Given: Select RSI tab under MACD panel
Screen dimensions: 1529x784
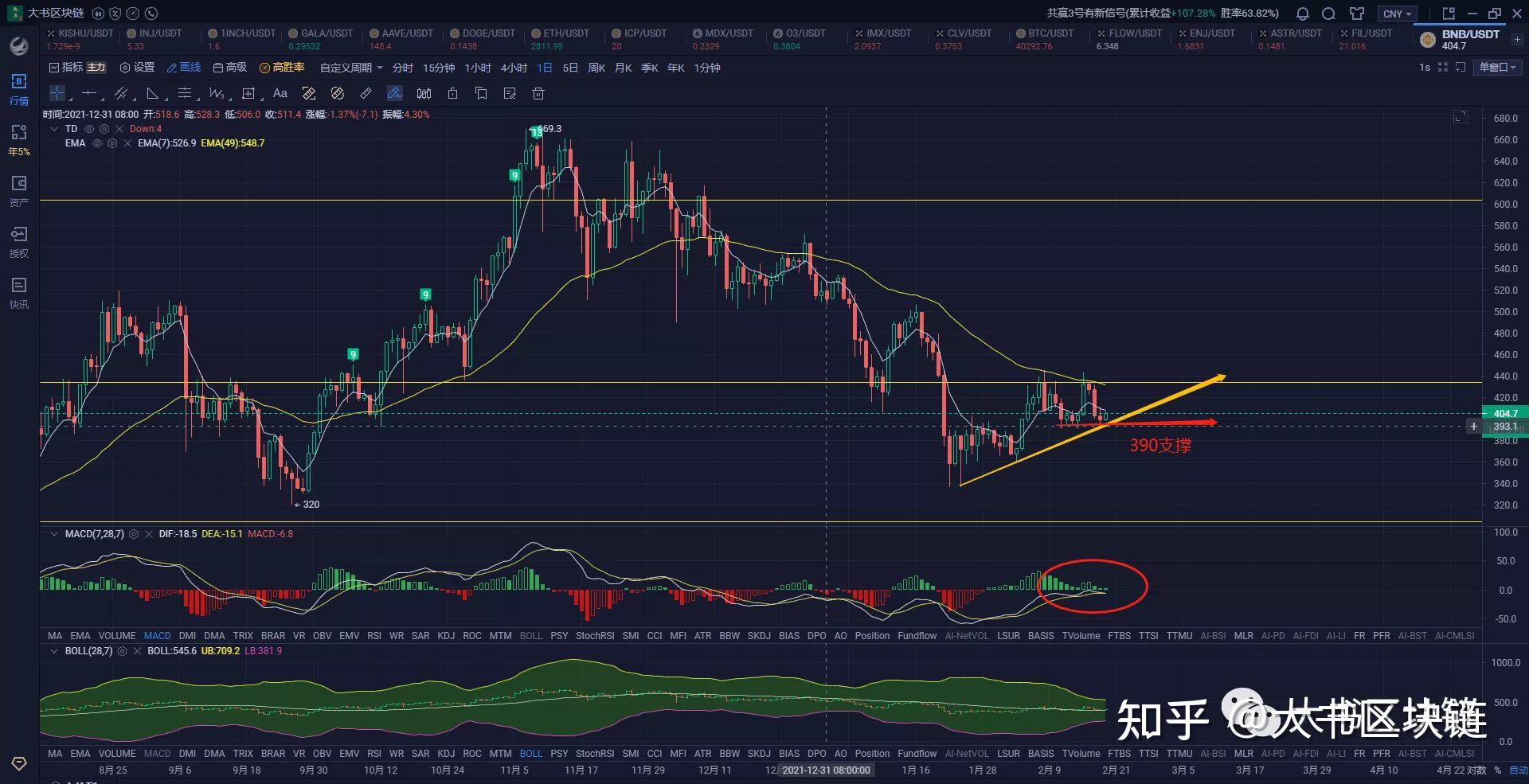Looking at the screenshot, I should click(373, 636).
